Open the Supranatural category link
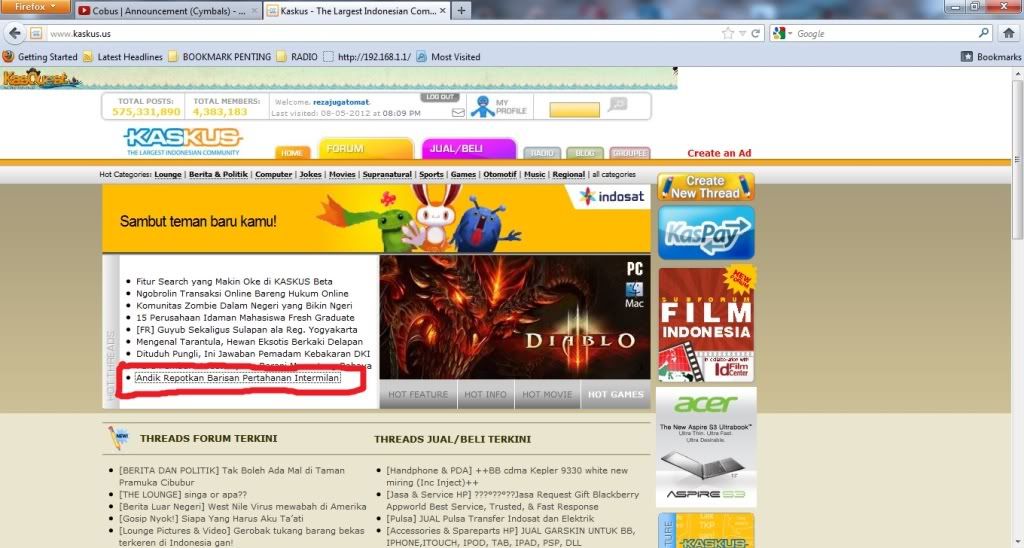The image size is (1024, 548). click(x=387, y=174)
